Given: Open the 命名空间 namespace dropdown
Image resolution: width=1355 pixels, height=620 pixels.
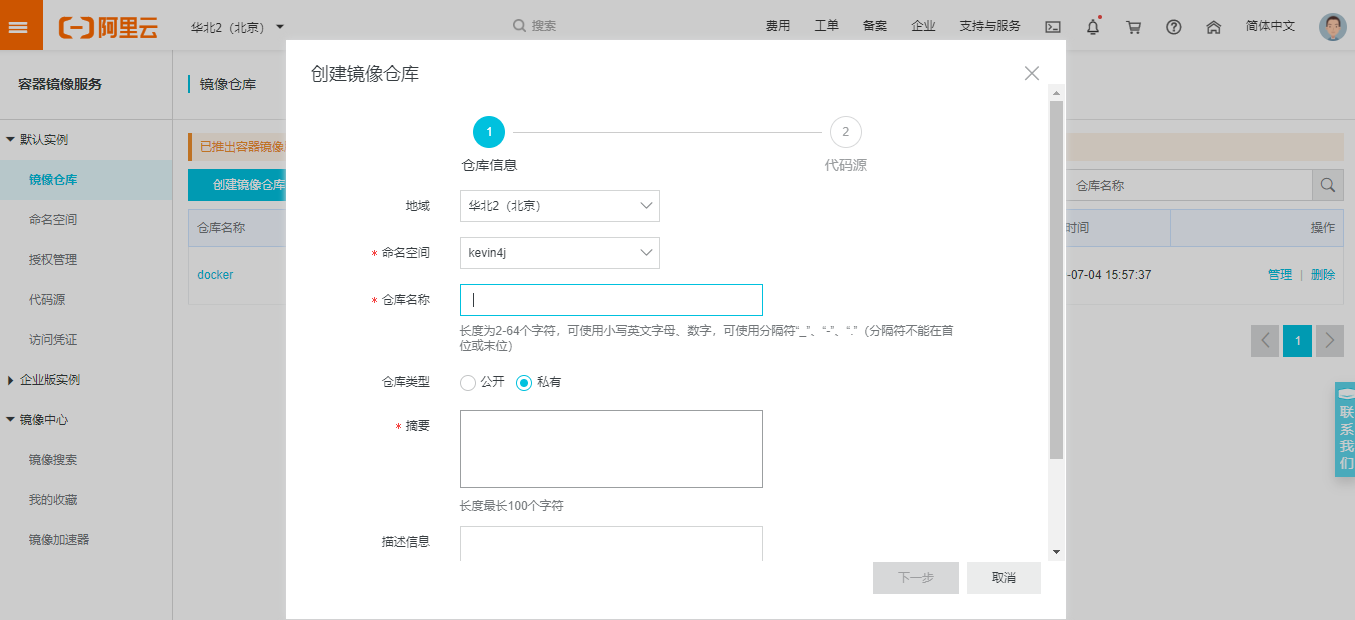Looking at the screenshot, I should [x=559, y=252].
